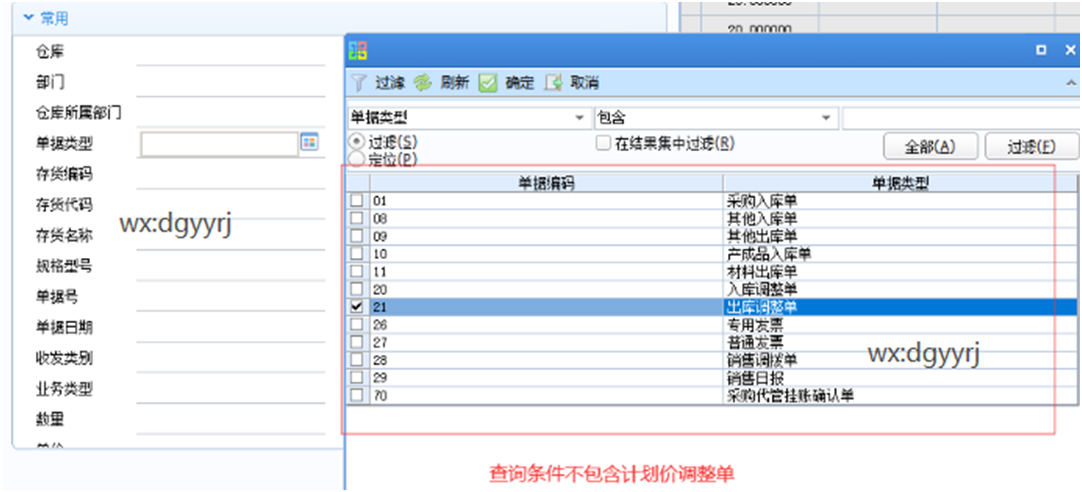Click the 部门 field in left panel
1082x492 pixels.
(x=231, y=83)
